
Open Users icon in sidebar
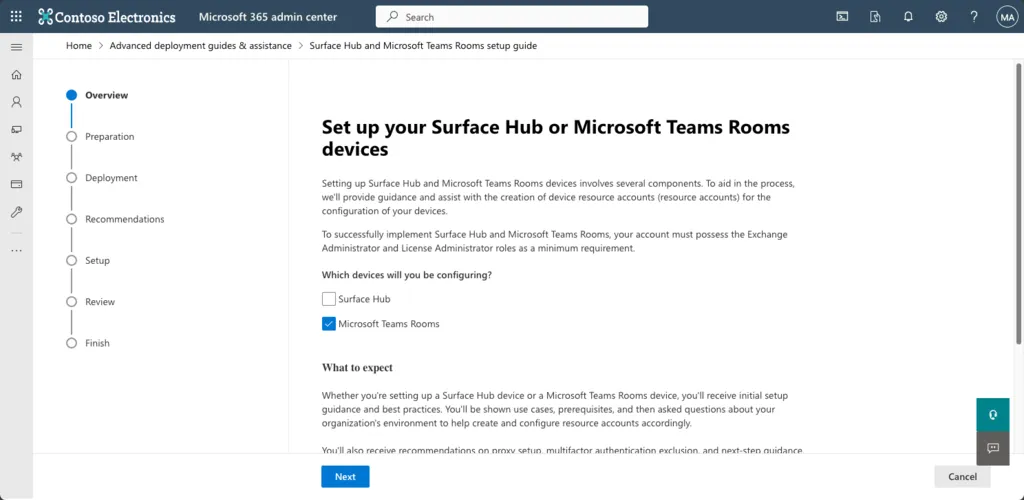(x=16, y=102)
